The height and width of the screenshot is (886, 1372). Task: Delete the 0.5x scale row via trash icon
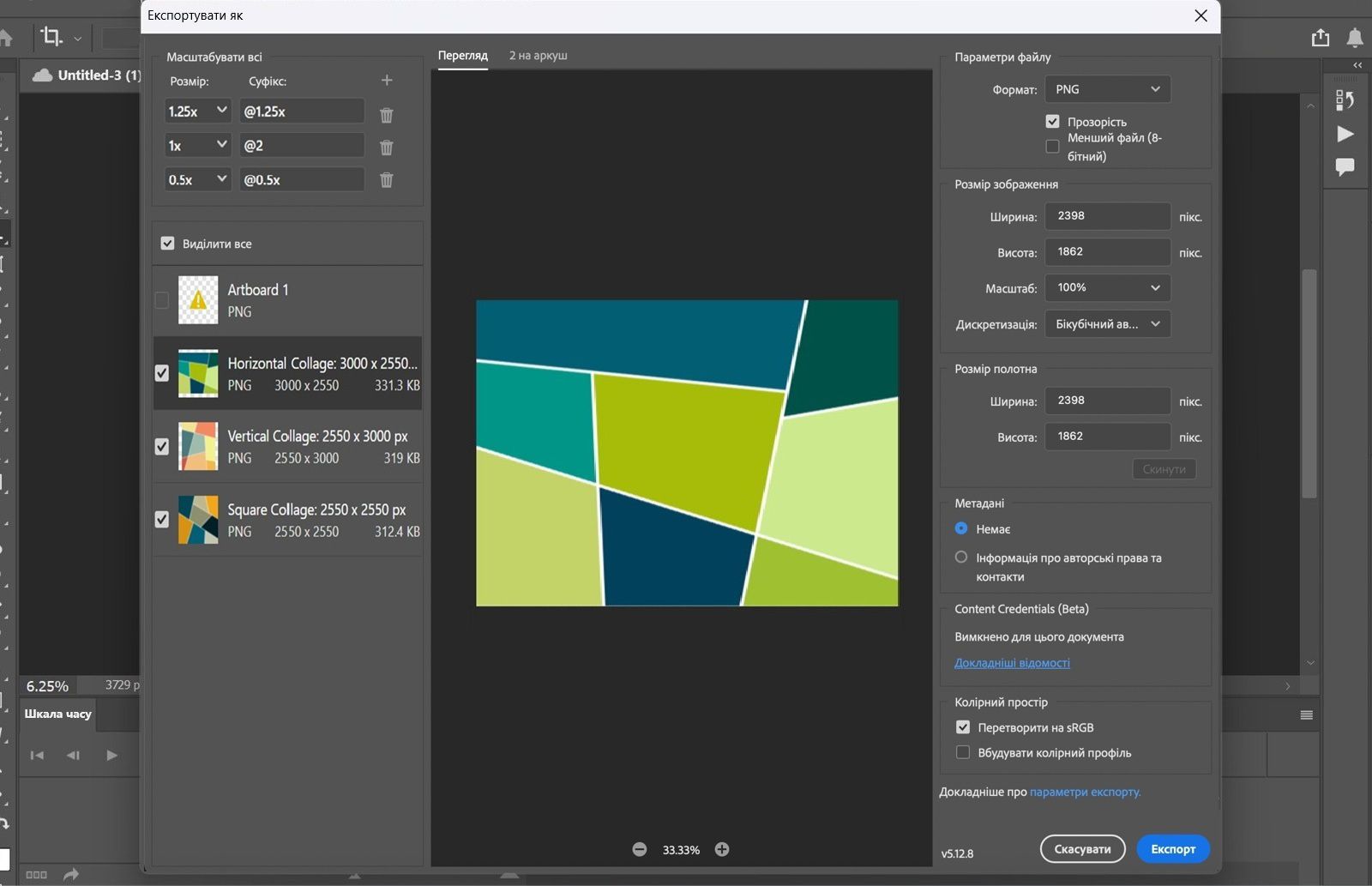387,180
